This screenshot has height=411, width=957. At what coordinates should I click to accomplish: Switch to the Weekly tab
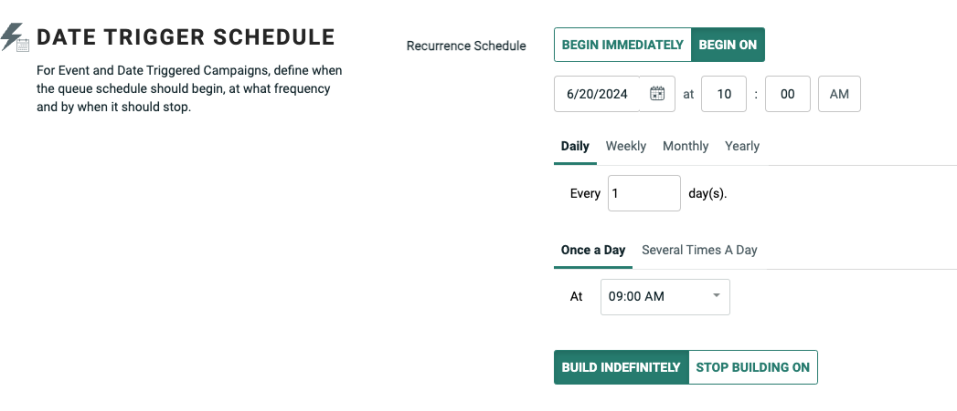pyautogui.click(x=626, y=146)
